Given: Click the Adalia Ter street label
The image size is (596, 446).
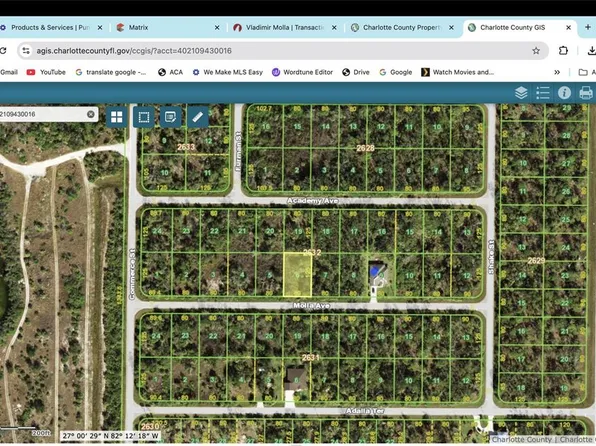Looking at the screenshot, I should pos(365,411).
